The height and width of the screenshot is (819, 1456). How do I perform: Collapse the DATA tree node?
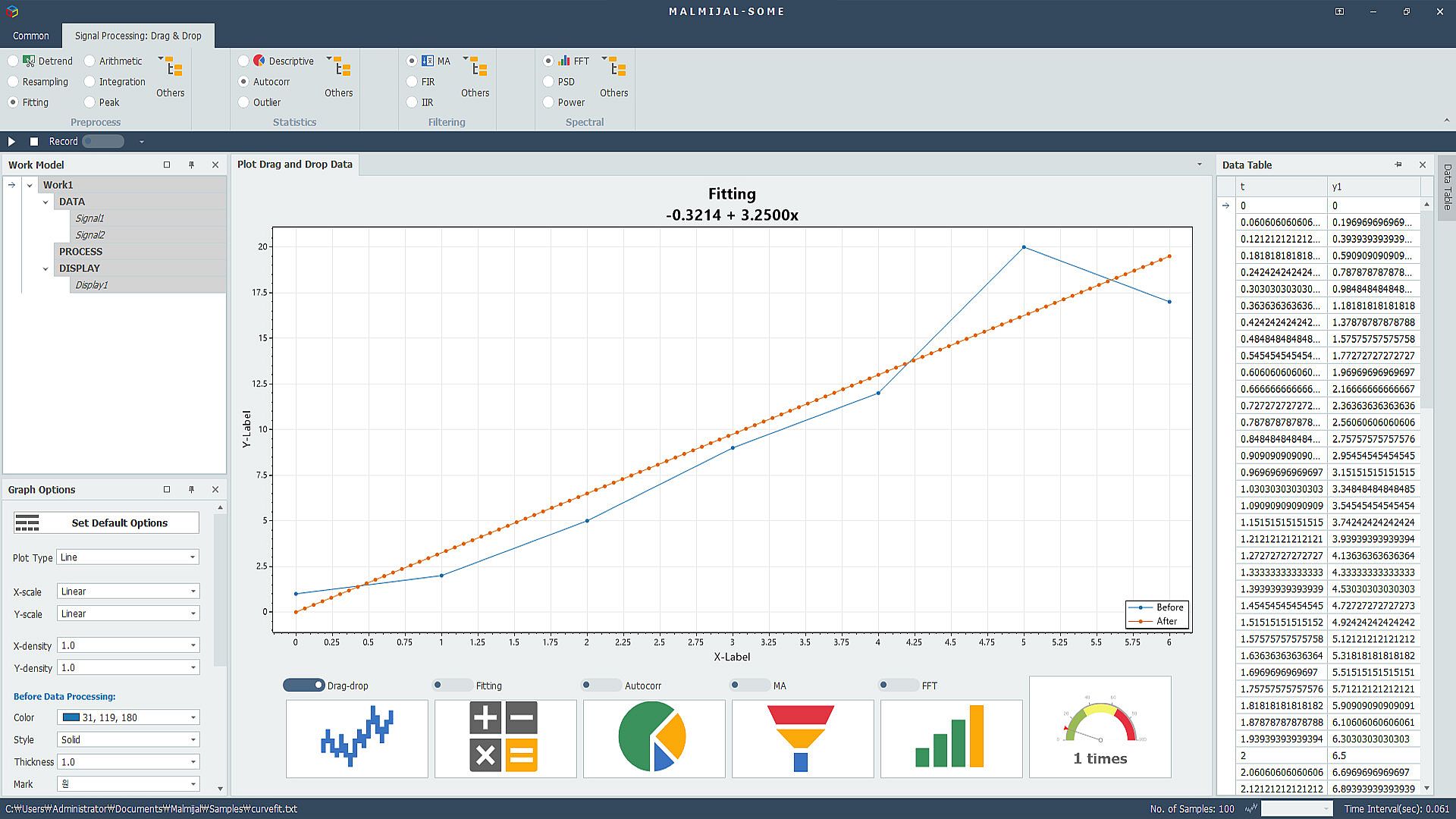(45, 202)
